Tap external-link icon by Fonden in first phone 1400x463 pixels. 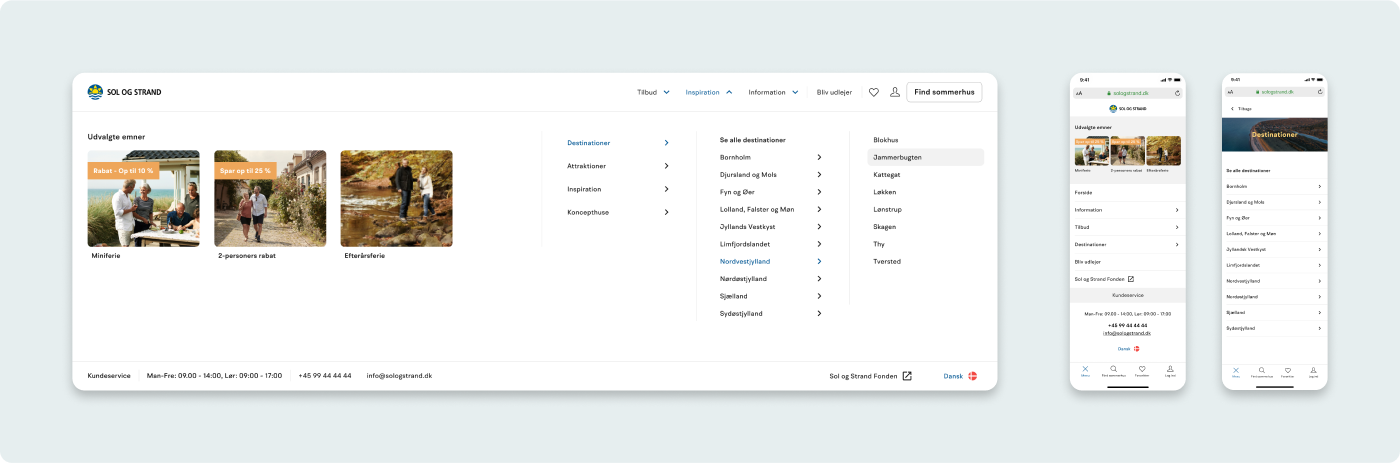pyautogui.click(x=1131, y=279)
